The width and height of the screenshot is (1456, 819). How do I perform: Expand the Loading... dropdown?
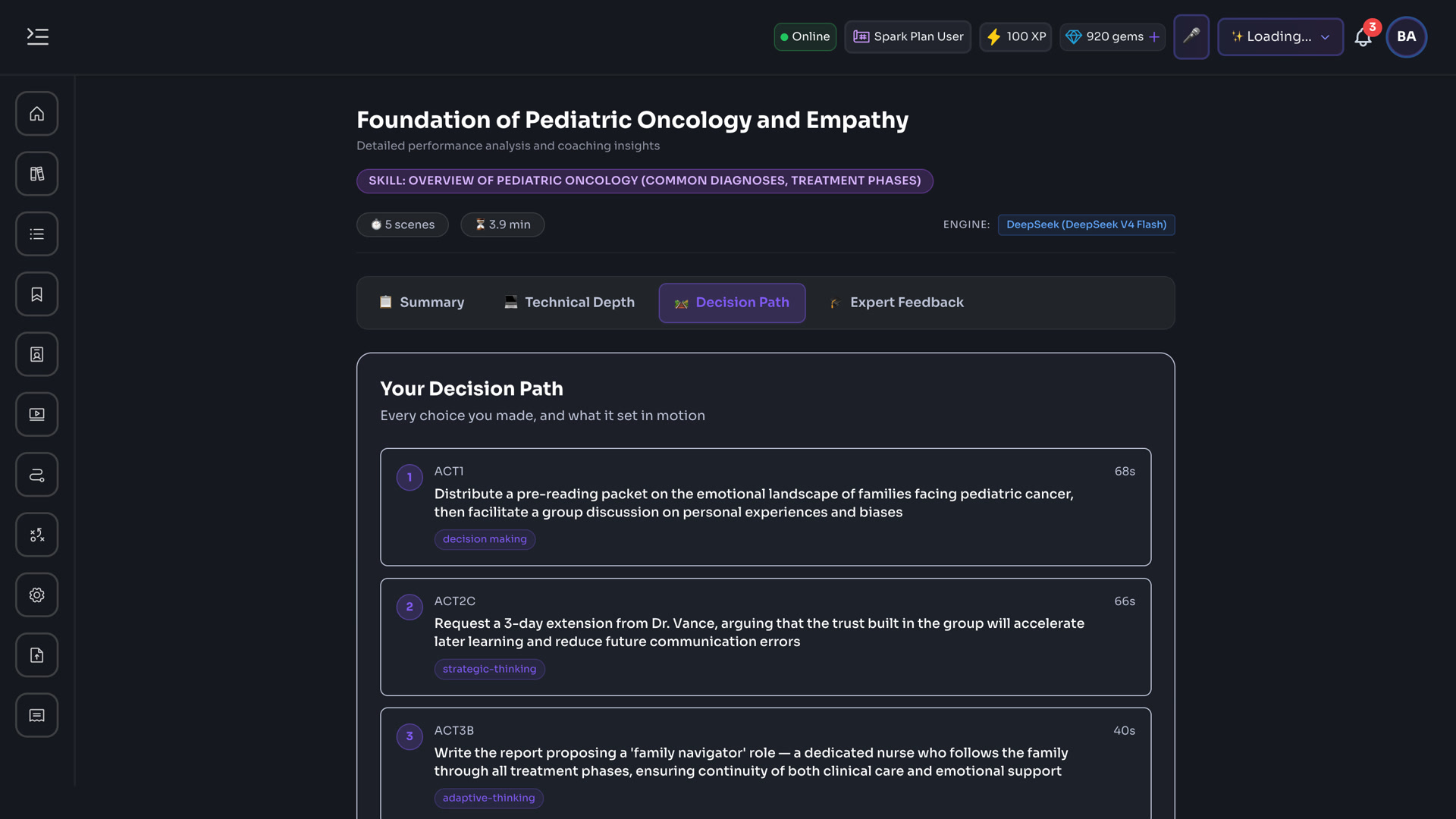[x=1280, y=36]
